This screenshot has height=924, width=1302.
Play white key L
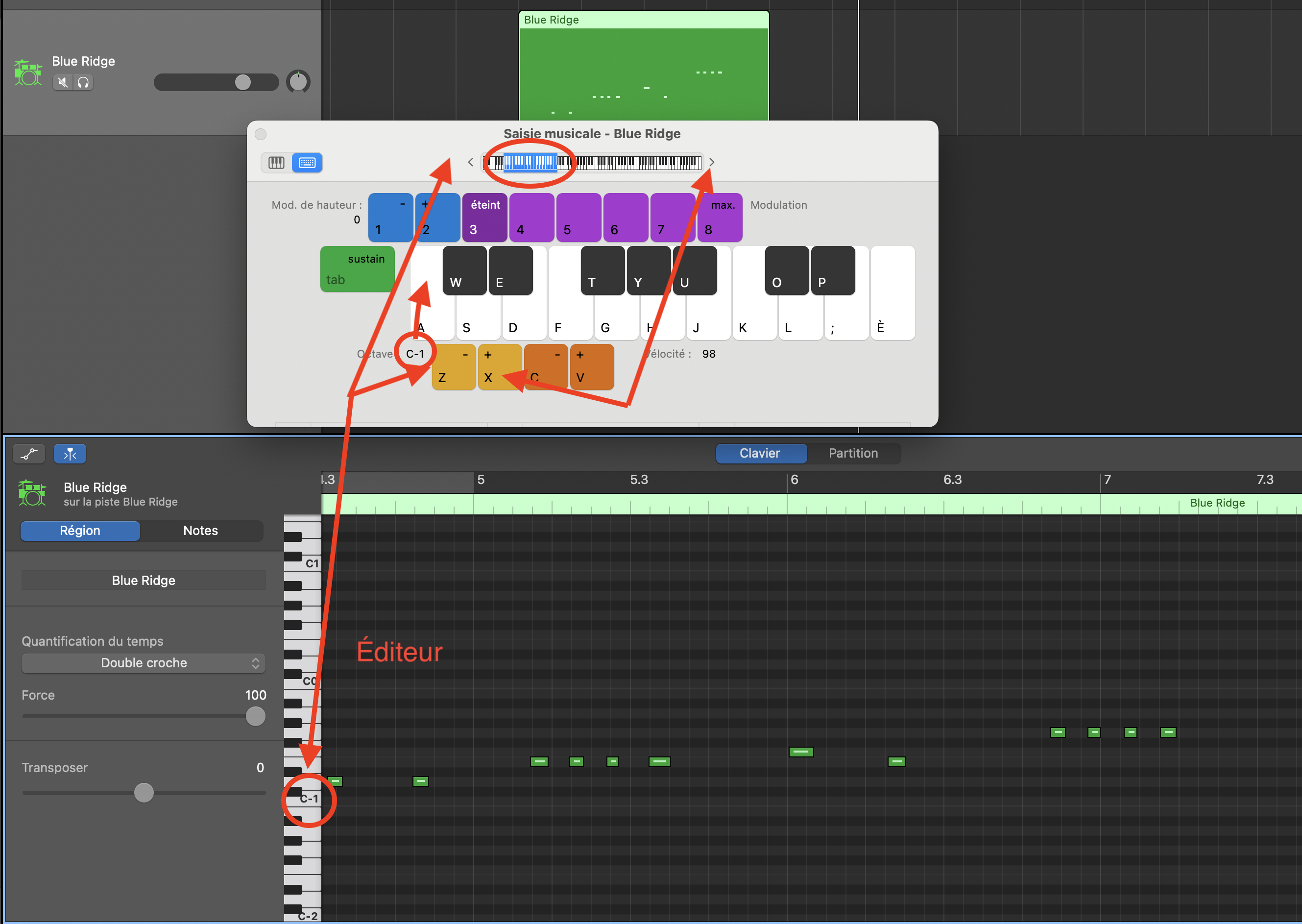801,318
